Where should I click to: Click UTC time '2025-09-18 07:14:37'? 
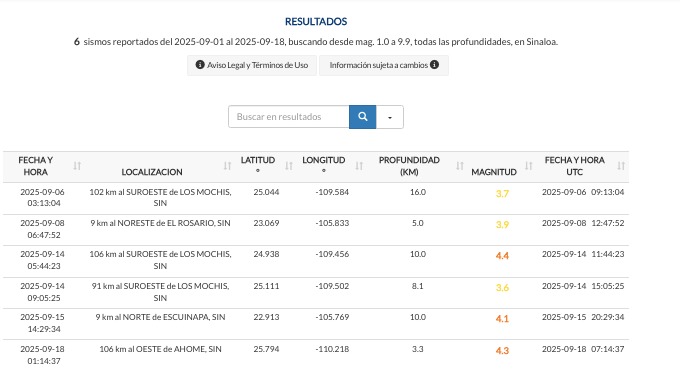pyautogui.click(x=583, y=349)
